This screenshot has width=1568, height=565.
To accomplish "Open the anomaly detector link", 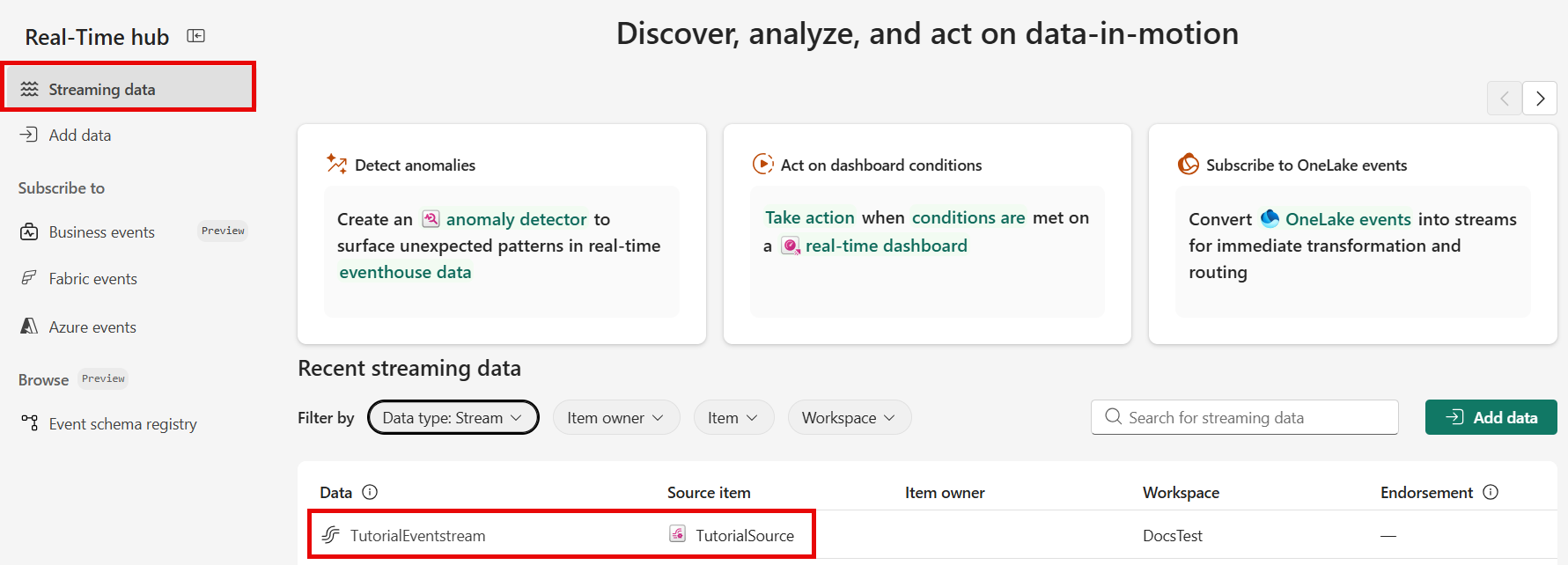I will (x=516, y=219).
